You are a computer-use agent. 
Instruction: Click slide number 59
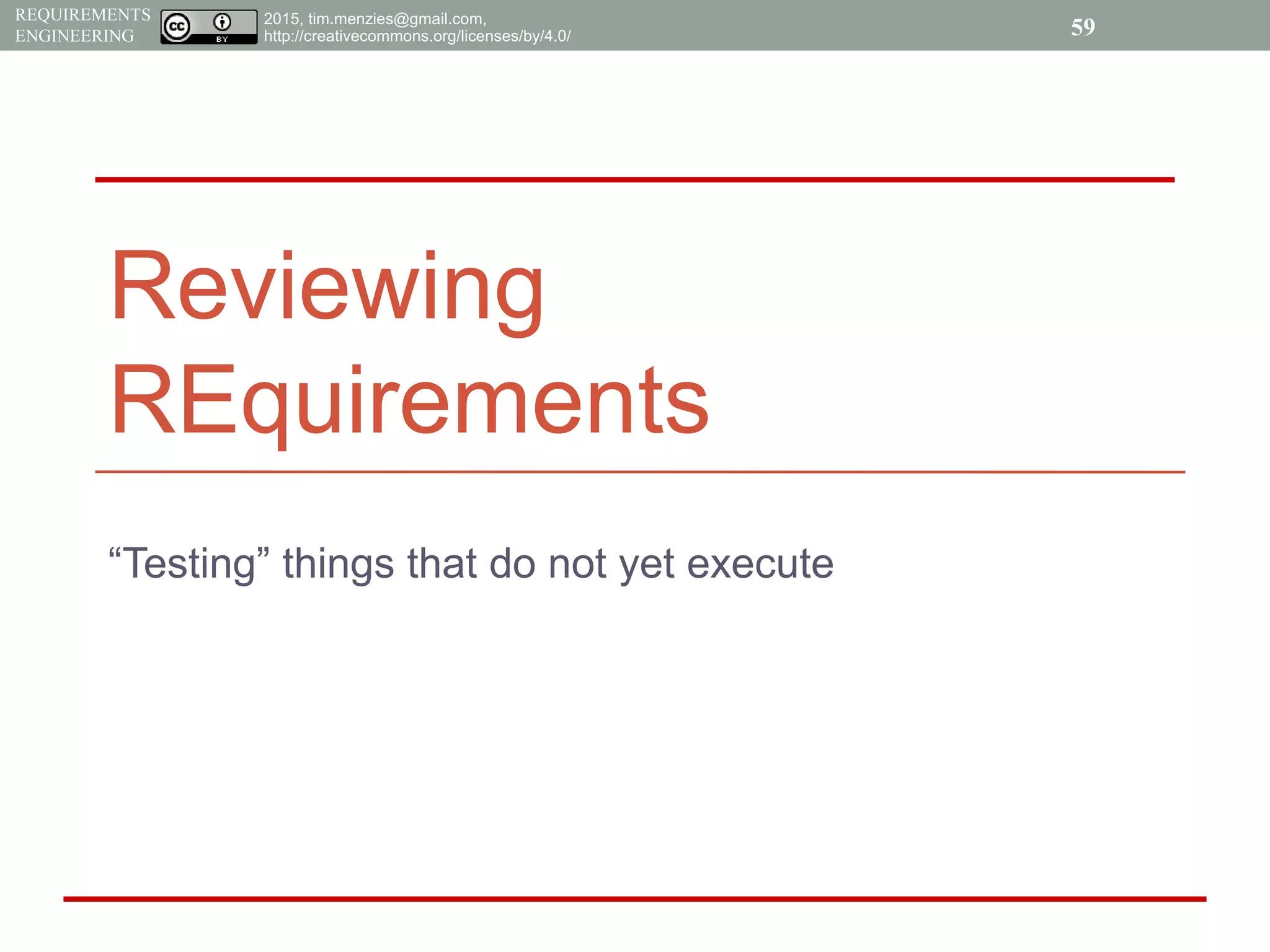1083,27
